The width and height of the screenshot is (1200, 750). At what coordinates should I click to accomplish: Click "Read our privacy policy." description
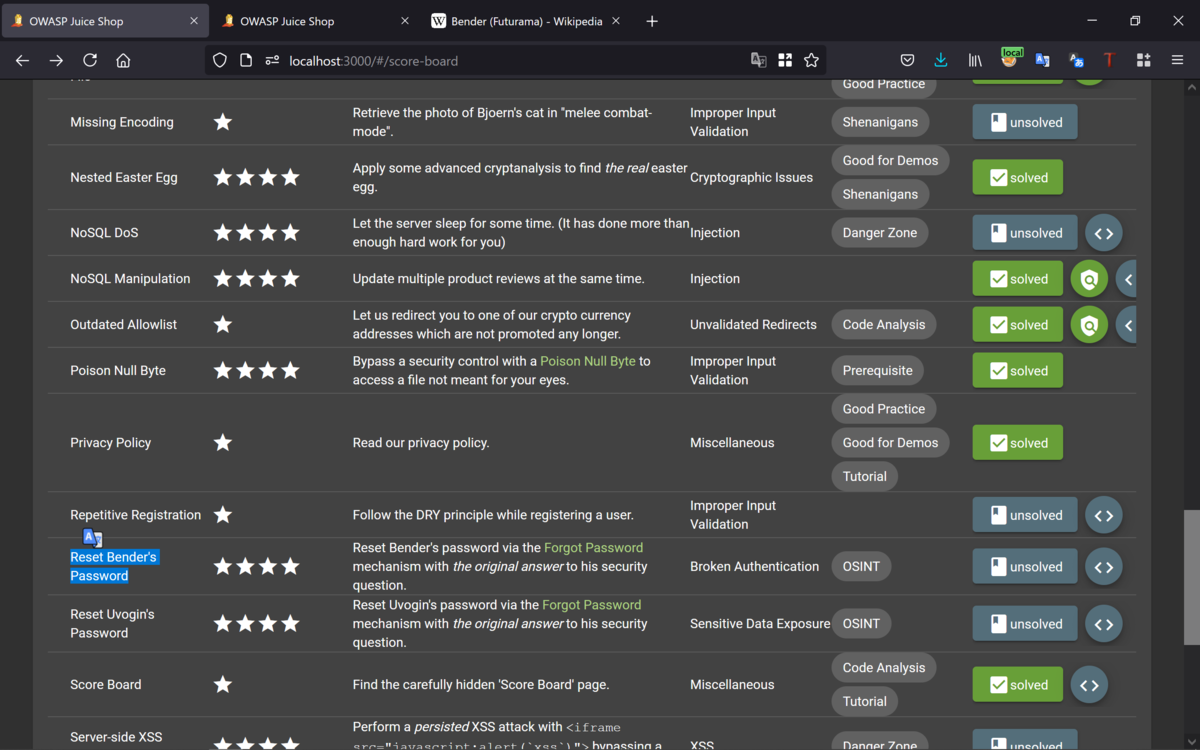(x=421, y=443)
